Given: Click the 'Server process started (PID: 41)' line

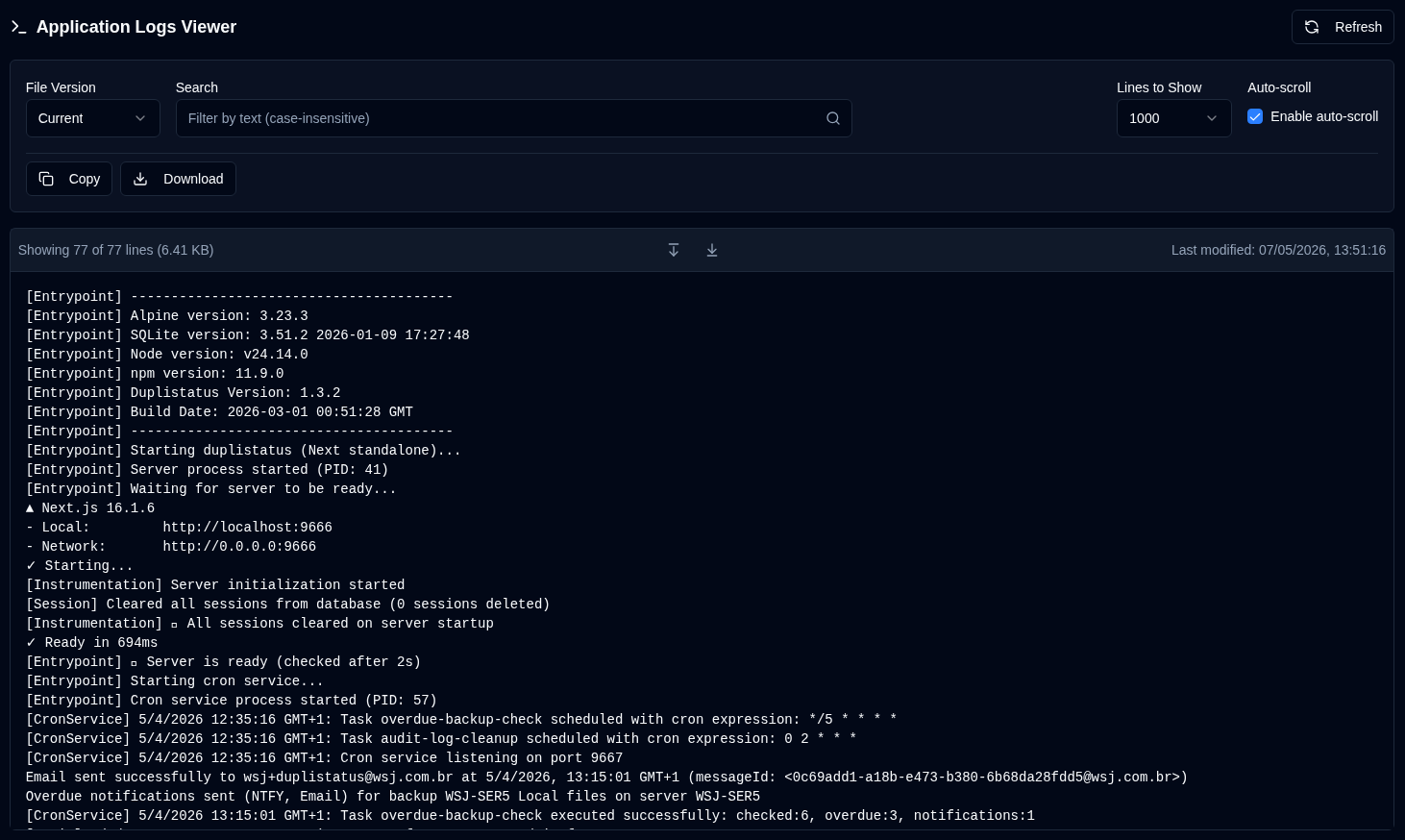Looking at the screenshot, I should point(208,469).
